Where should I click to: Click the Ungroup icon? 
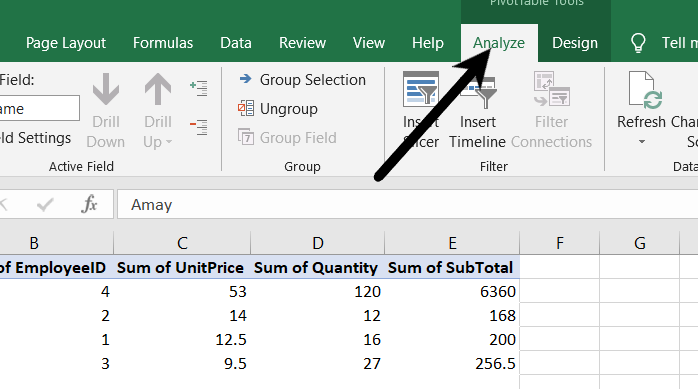(x=246, y=108)
